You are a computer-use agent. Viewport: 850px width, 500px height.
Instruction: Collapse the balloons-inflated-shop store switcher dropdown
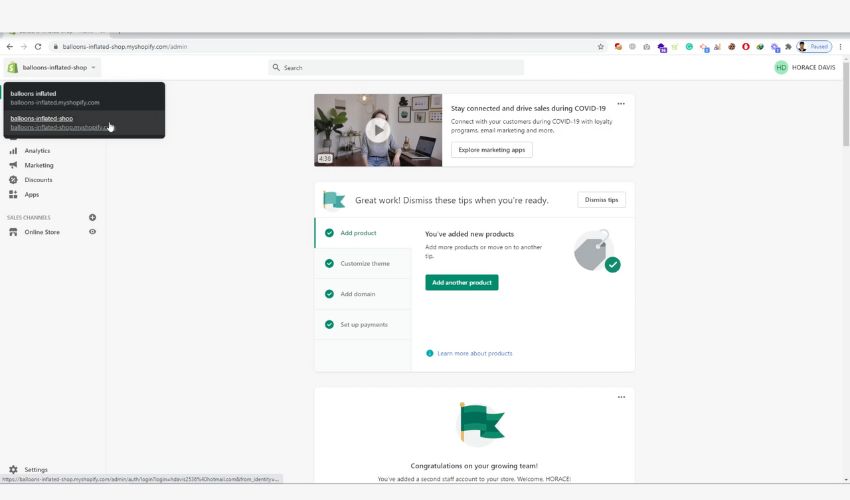pyautogui.click(x=54, y=67)
